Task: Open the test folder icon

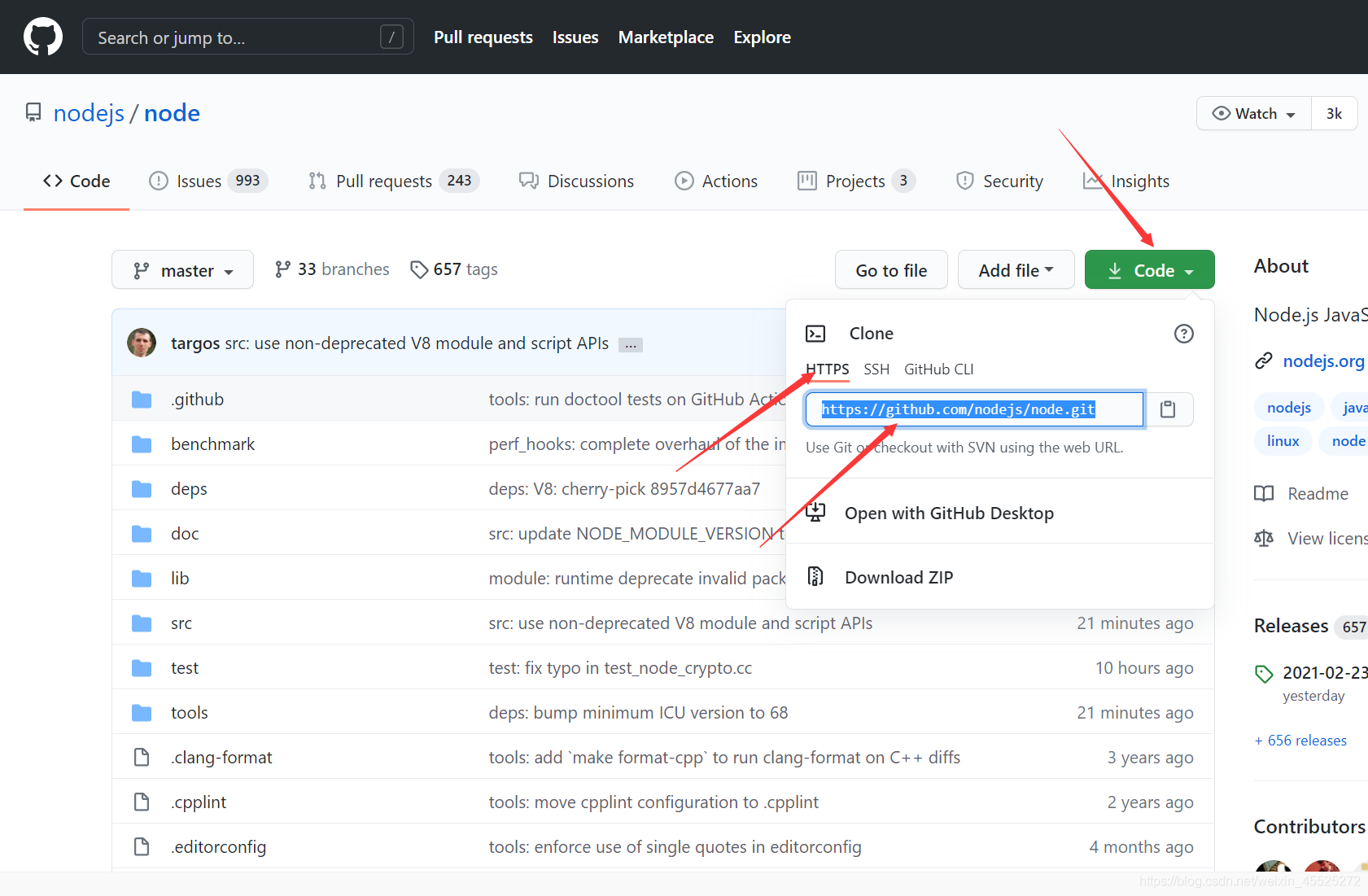Action: pos(142,668)
